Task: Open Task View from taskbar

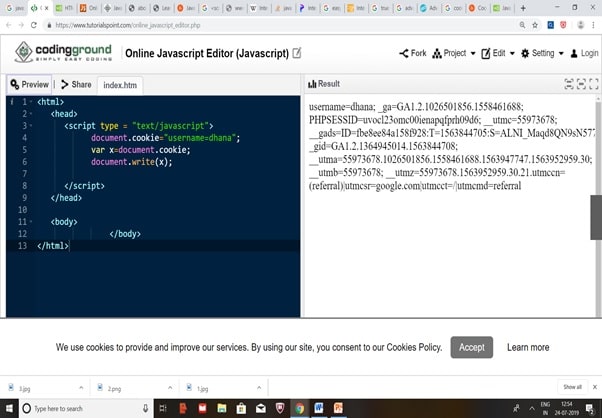Action: click(163, 408)
